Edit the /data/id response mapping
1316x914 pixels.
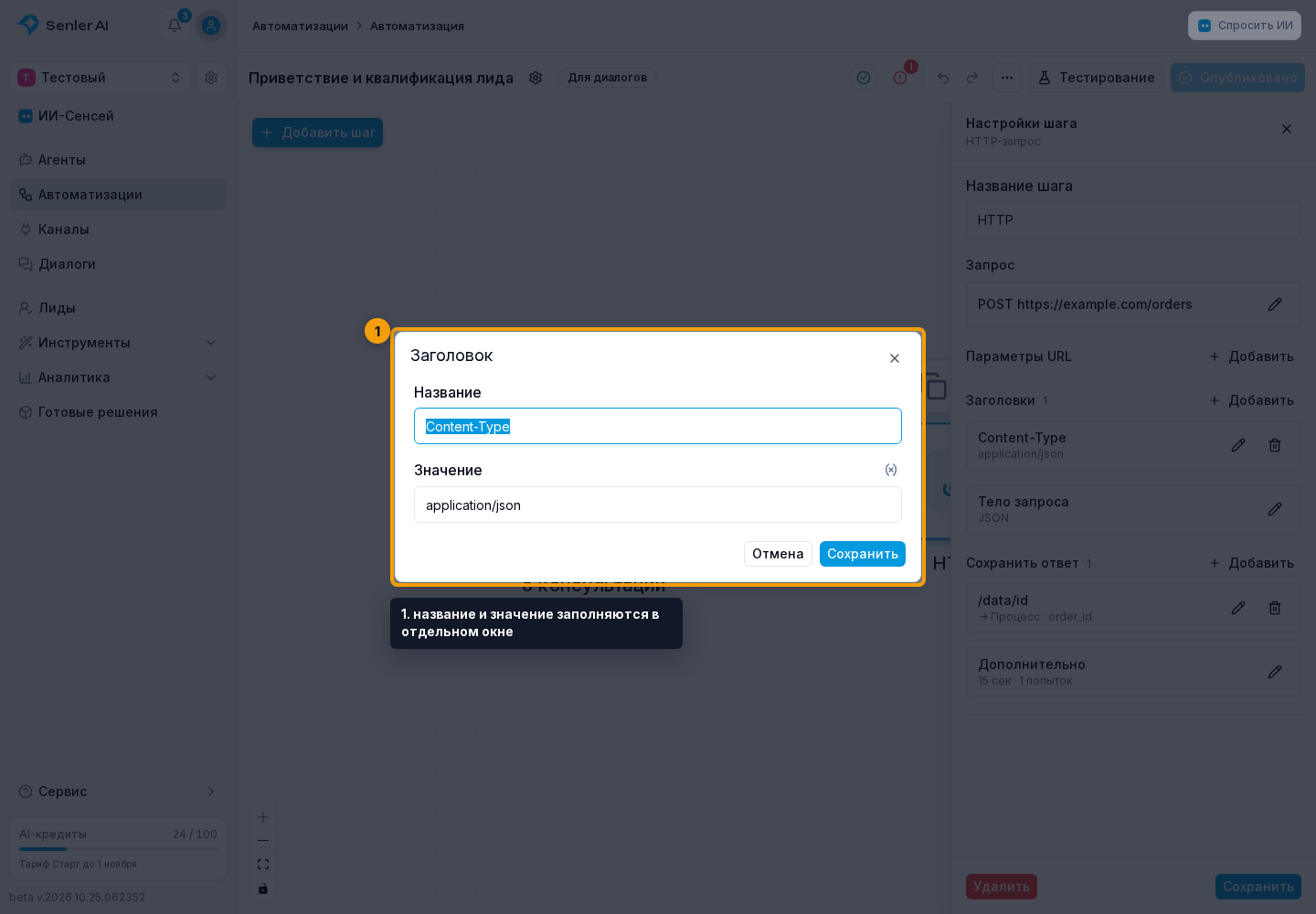[x=1238, y=608]
